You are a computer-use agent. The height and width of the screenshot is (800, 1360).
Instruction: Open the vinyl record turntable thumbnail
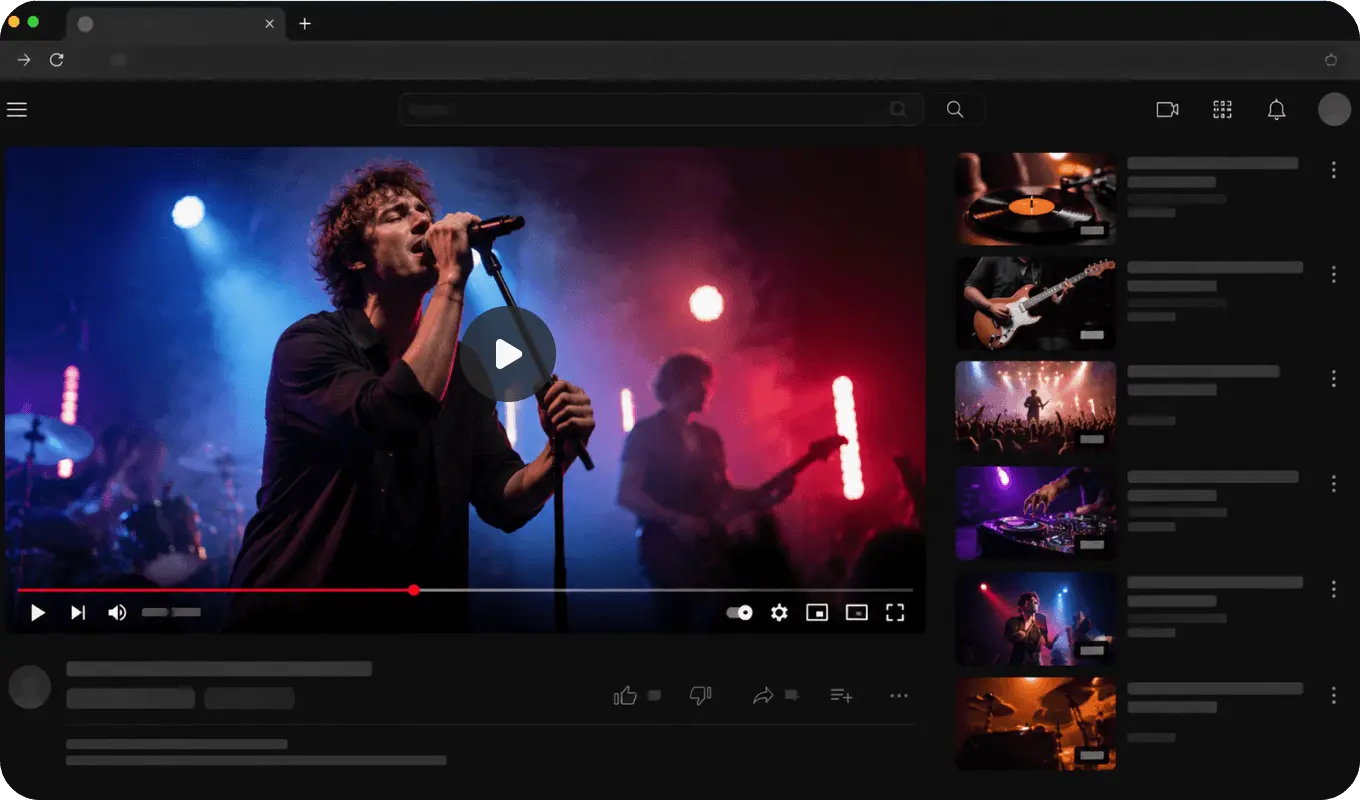click(x=1035, y=199)
